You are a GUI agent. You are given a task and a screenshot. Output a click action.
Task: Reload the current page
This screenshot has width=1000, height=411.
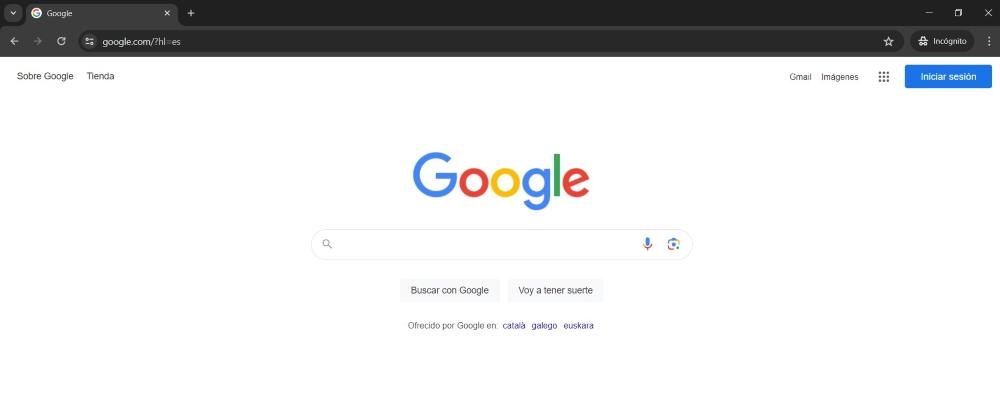click(x=61, y=41)
